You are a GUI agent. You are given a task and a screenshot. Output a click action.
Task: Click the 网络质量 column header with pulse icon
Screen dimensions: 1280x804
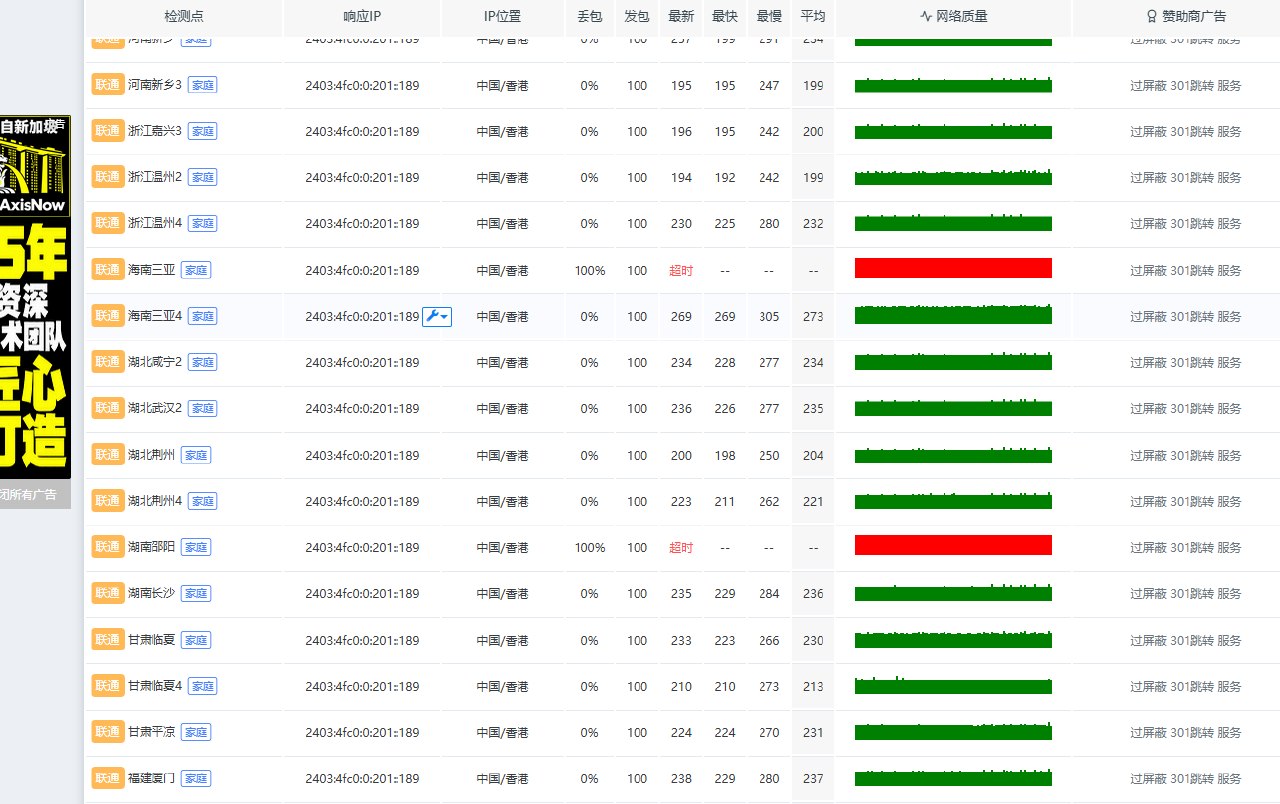coord(953,17)
